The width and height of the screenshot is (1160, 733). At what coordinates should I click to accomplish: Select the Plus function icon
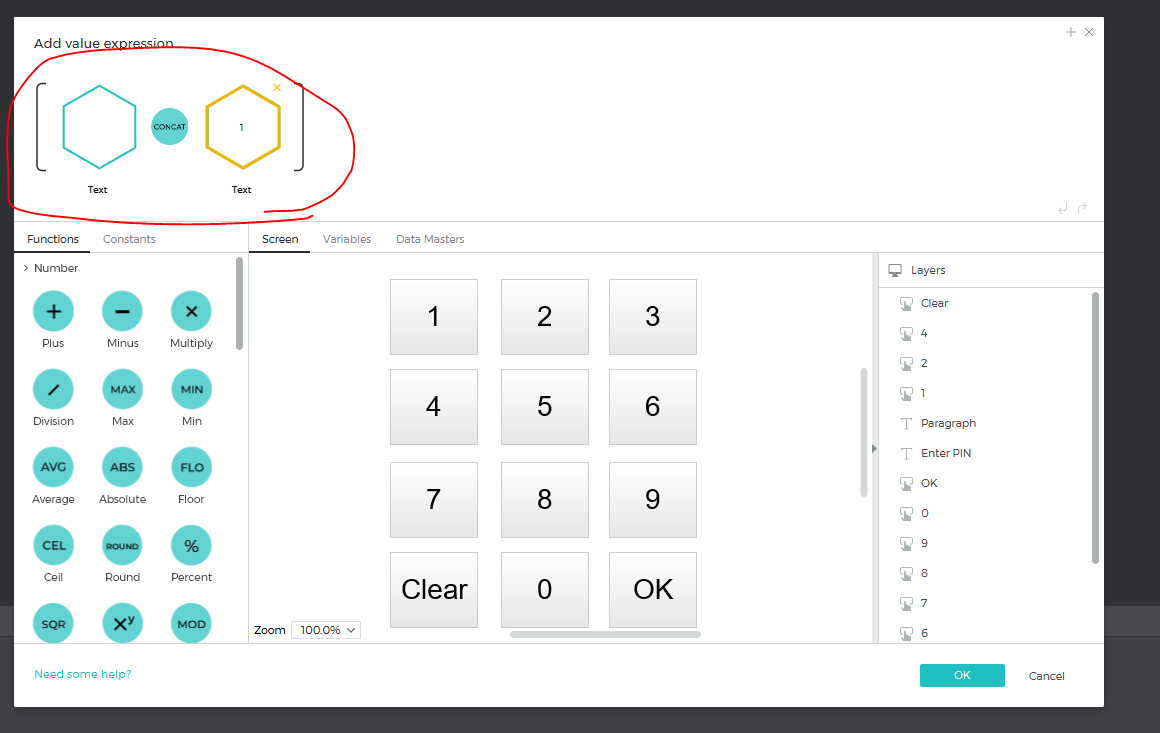pos(53,311)
